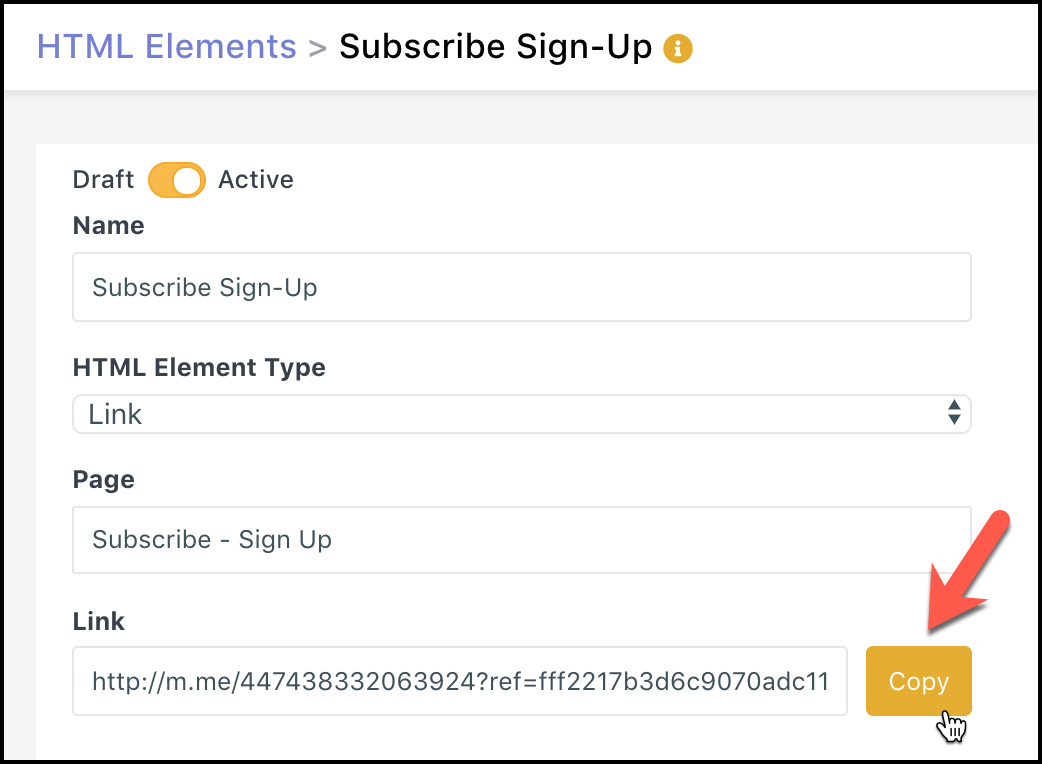
Task: Click the Subscribe Sign-Up page title
Action: (495, 48)
